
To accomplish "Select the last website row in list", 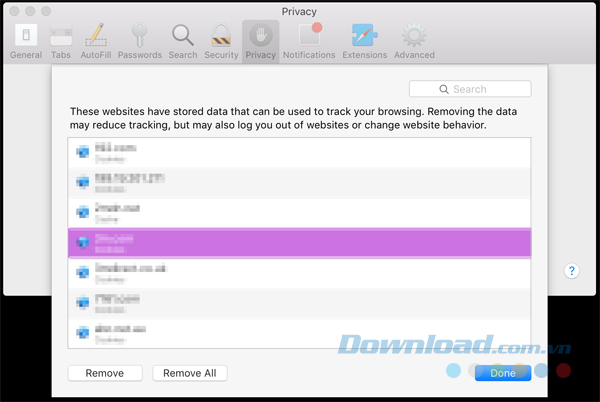I will 299,333.
